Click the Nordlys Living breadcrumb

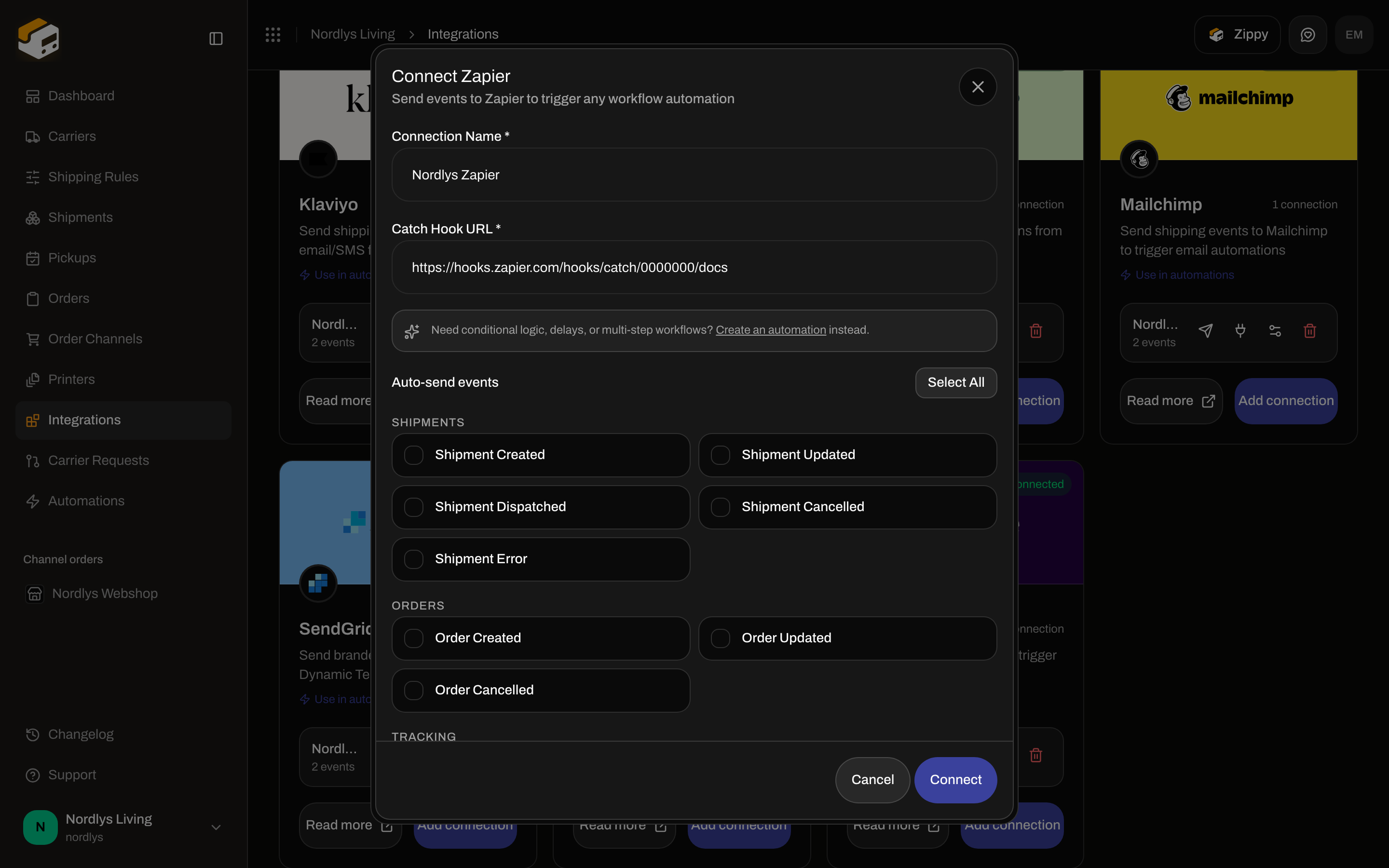(x=353, y=34)
